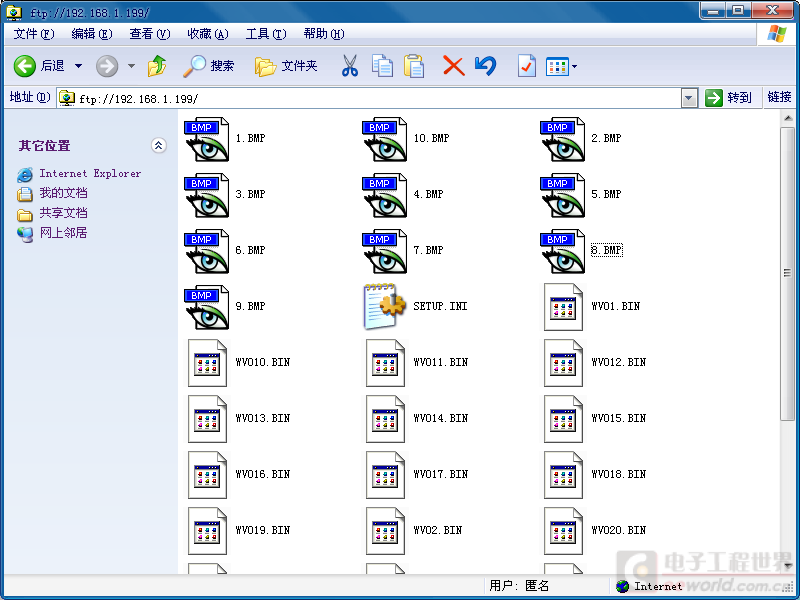The width and height of the screenshot is (800, 600).
Task: Expand the address bar history dropdown
Action: pos(689,98)
